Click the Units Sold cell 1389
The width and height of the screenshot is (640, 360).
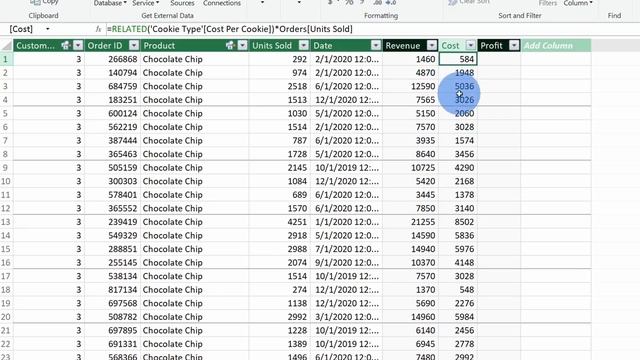point(279,344)
